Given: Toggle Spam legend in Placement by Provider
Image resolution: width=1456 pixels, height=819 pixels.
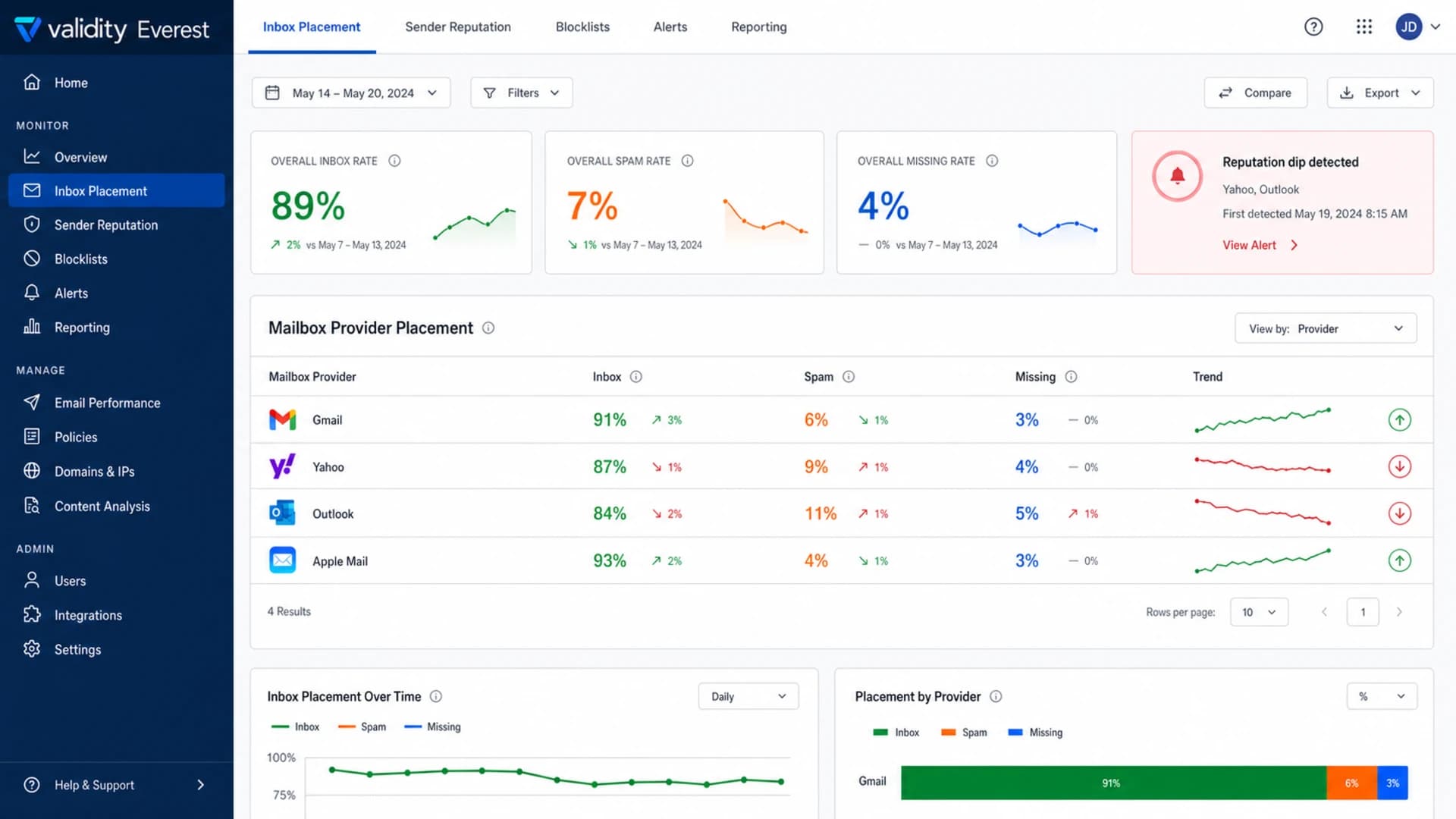Looking at the screenshot, I should 964,733.
